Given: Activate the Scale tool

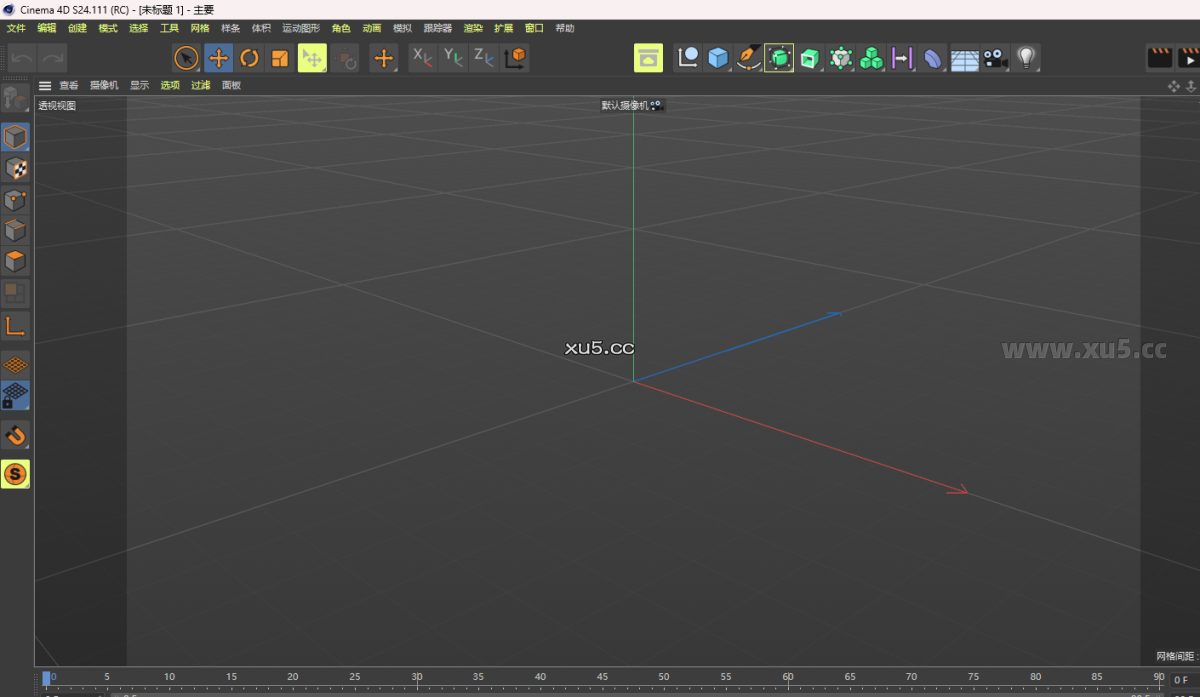Looking at the screenshot, I should (x=280, y=58).
